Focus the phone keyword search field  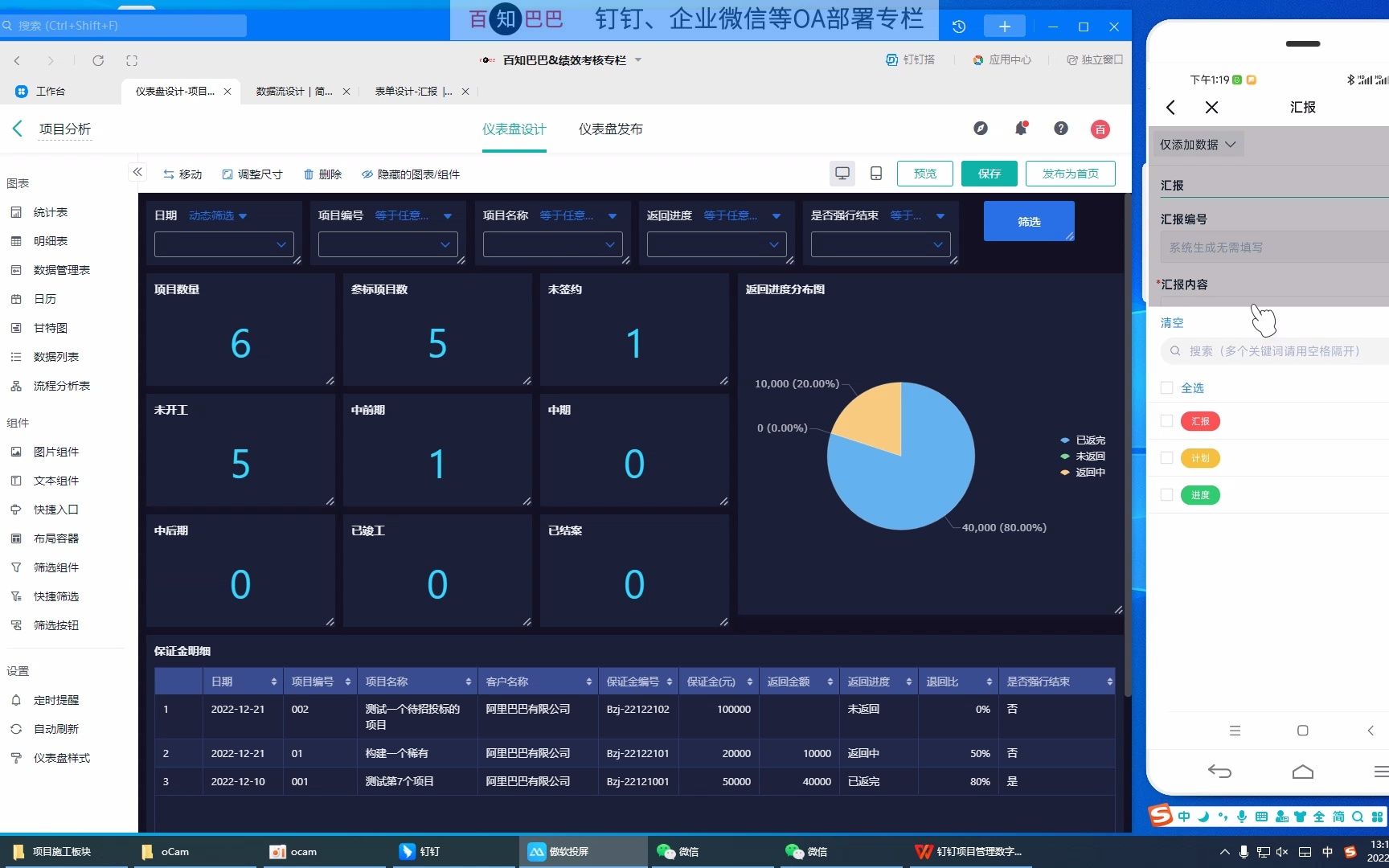[1274, 351]
